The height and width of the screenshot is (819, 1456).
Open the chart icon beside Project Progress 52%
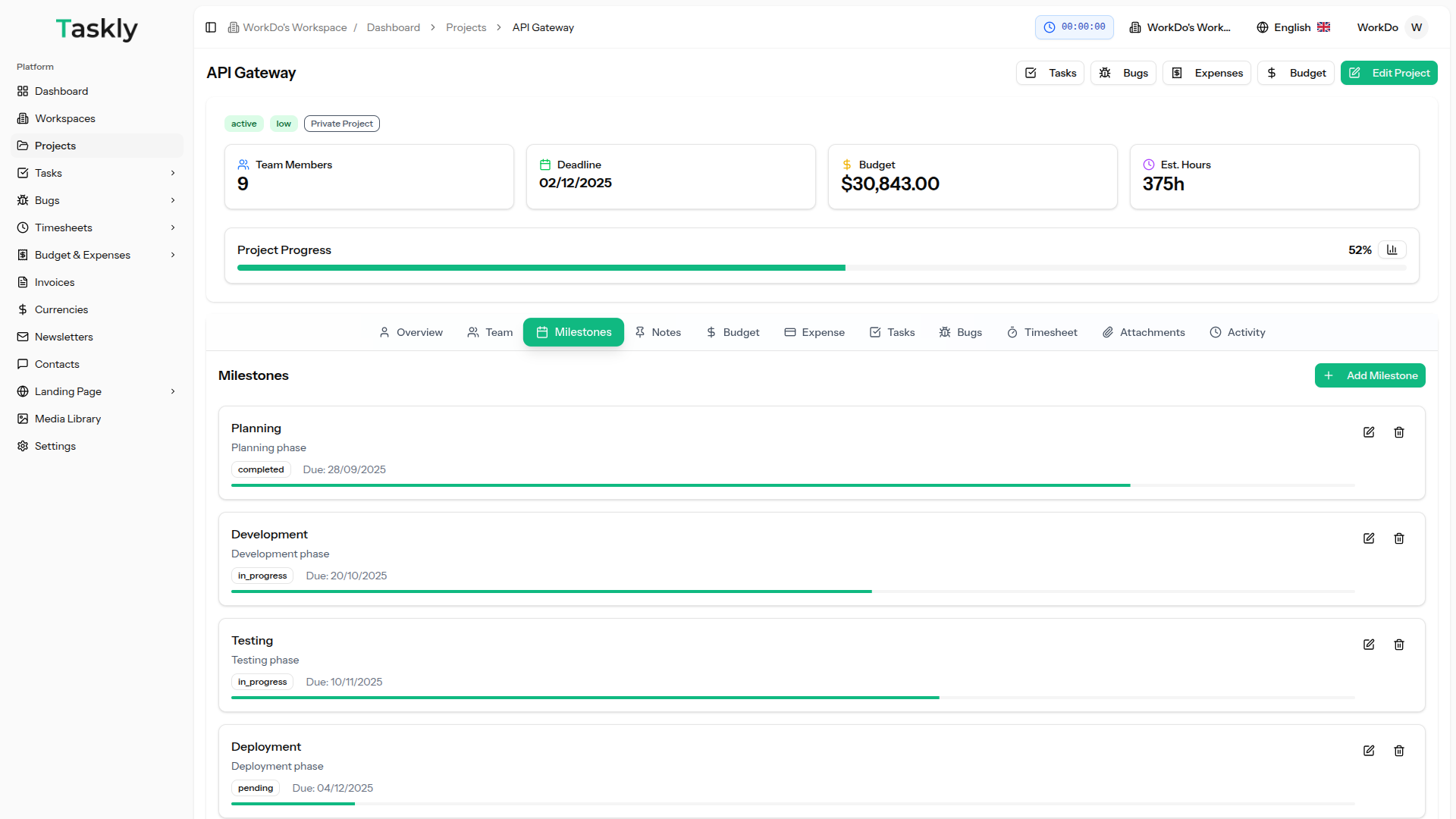[1392, 249]
